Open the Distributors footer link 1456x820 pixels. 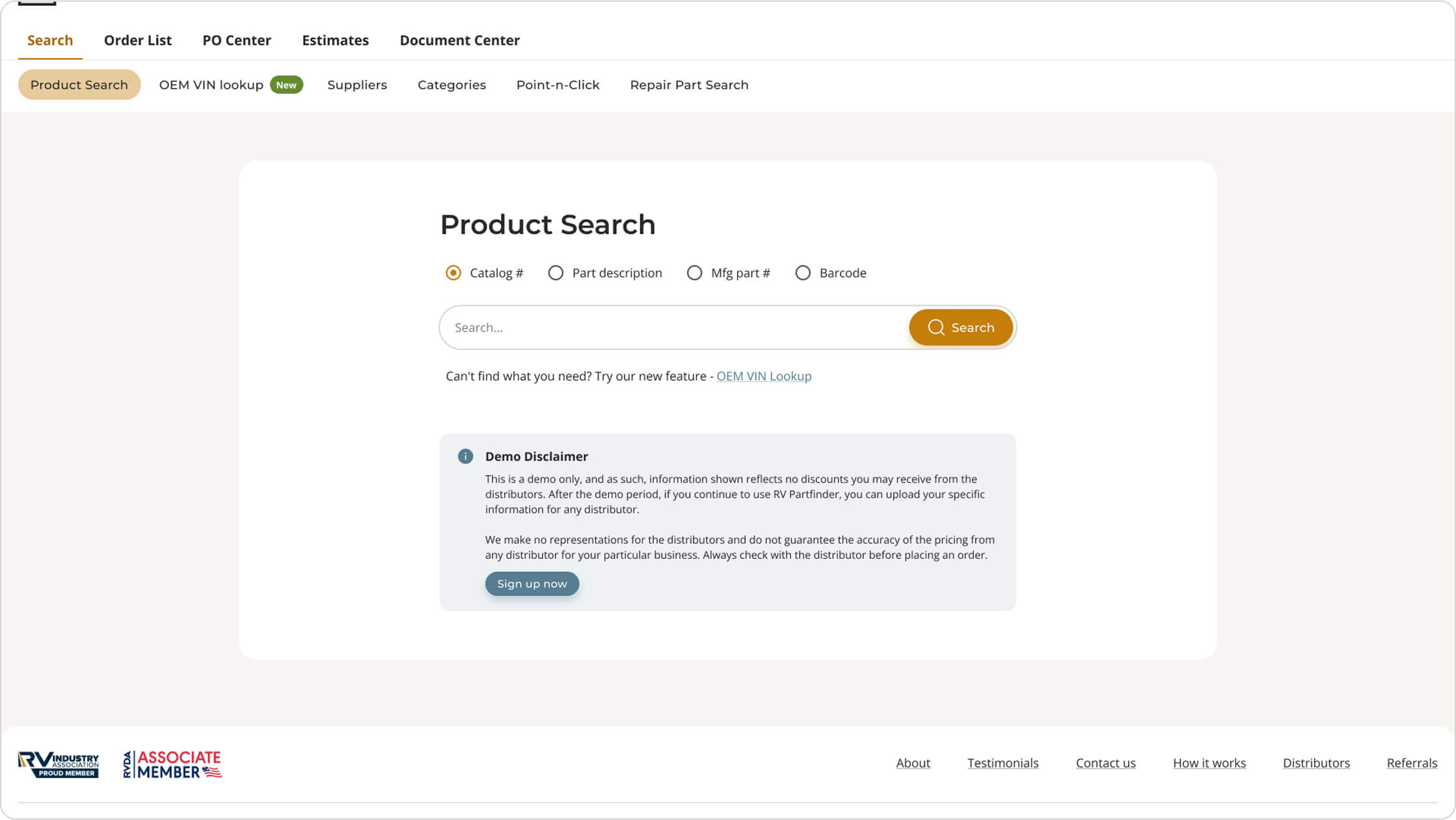pyautogui.click(x=1316, y=763)
